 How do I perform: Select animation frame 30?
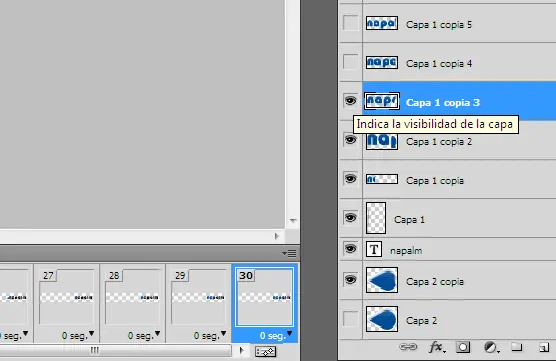pos(265,296)
